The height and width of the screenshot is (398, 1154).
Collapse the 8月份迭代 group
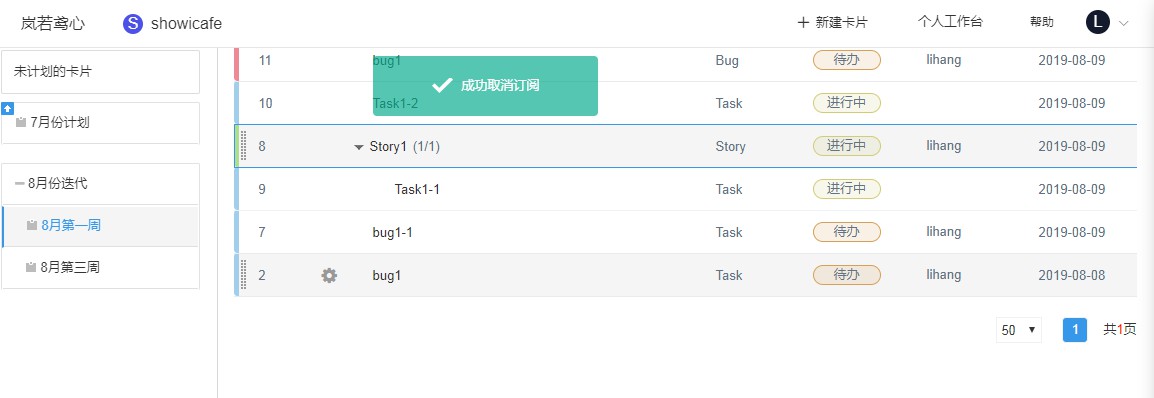pyautogui.click(x=19, y=184)
